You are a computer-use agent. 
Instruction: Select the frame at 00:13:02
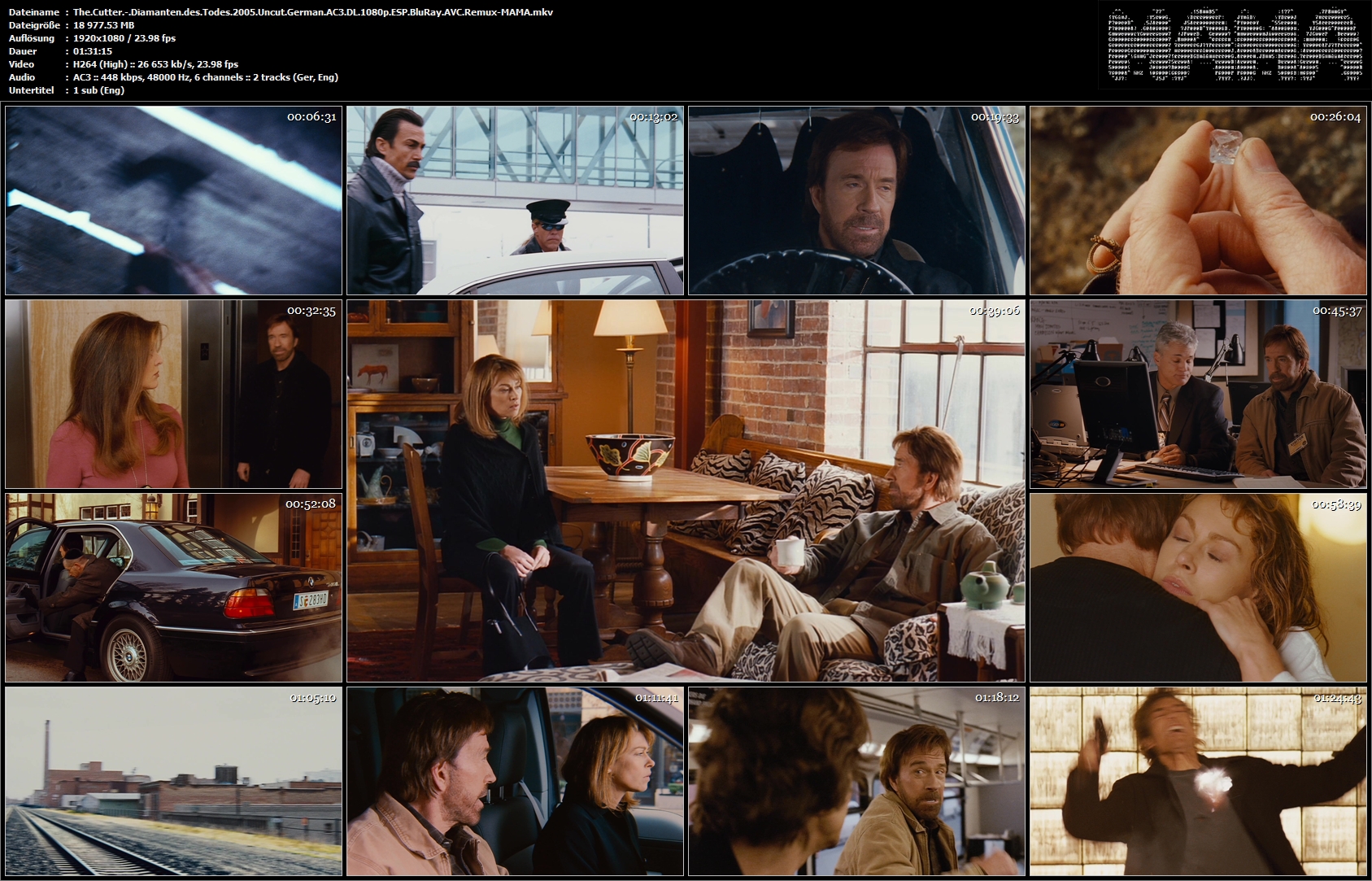515,200
